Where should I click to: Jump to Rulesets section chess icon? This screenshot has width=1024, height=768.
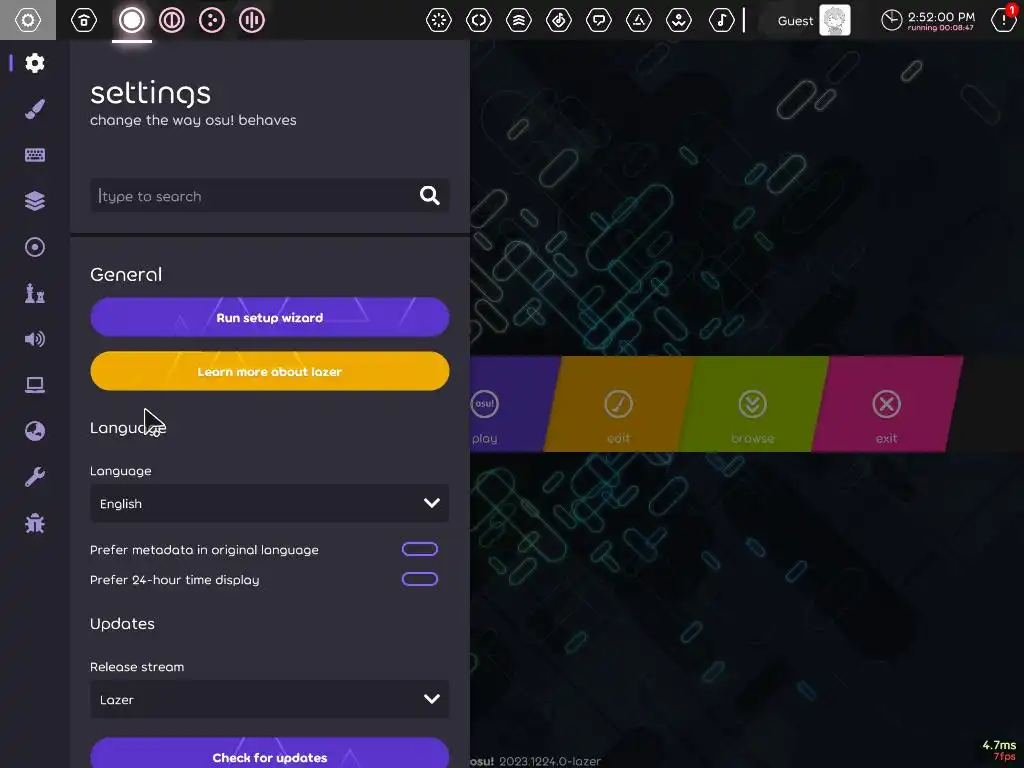(x=35, y=293)
